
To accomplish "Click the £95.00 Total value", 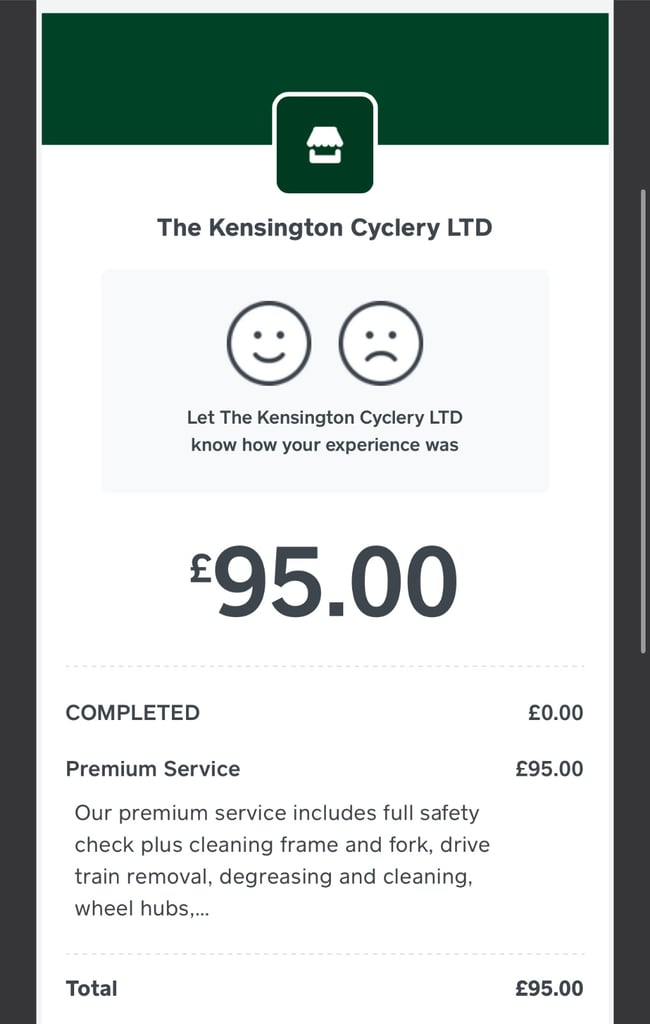I will 549,989.
